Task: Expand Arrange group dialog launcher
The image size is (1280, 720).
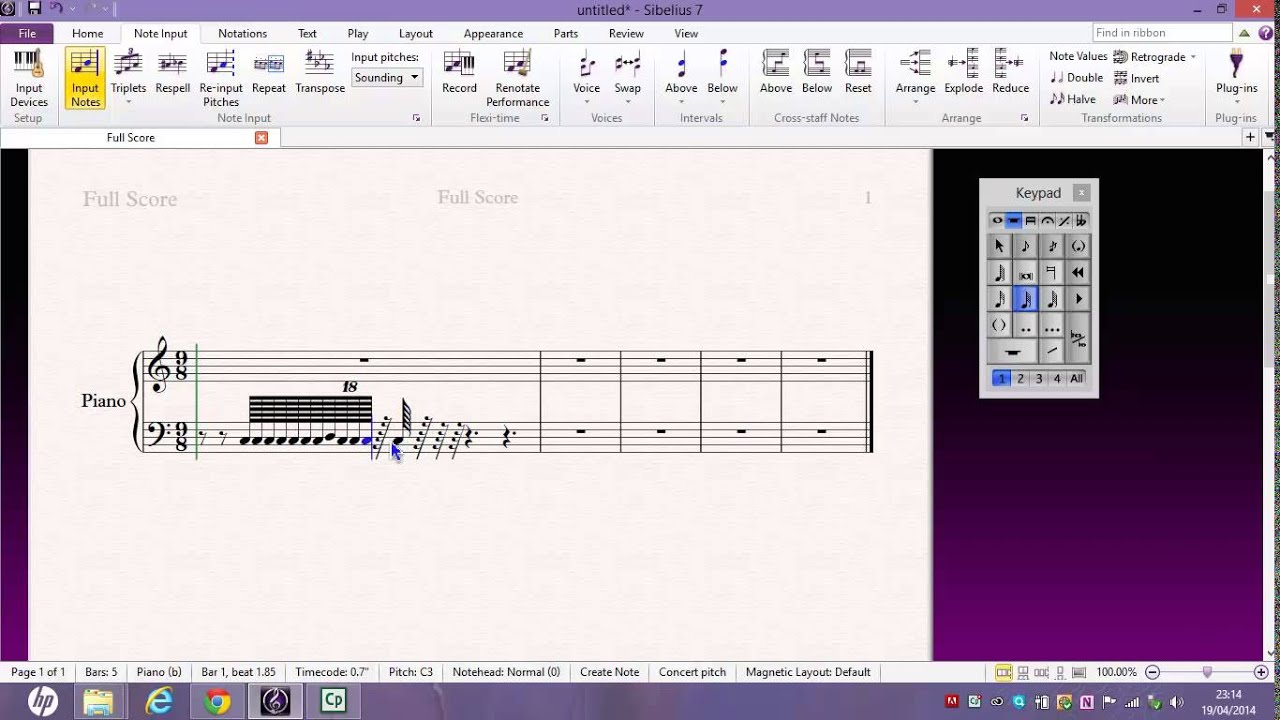Action: tap(1024, 118)
